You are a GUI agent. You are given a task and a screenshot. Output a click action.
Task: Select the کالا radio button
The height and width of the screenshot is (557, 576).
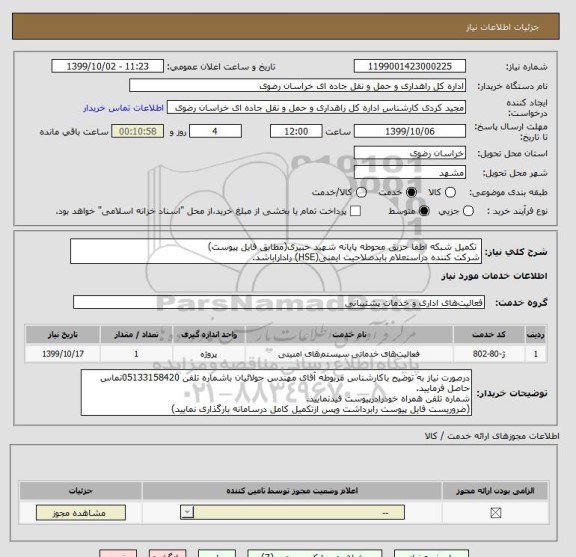[450, 193]
